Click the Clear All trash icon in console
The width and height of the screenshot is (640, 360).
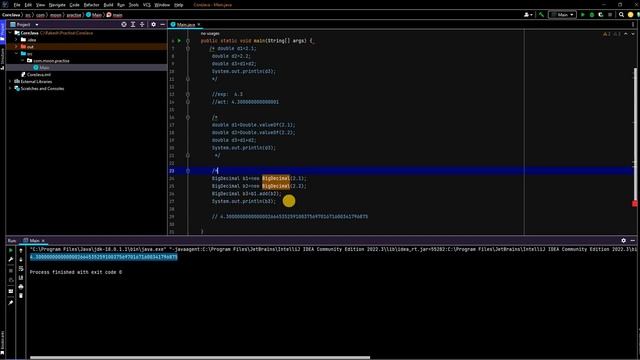click(21, 296)
